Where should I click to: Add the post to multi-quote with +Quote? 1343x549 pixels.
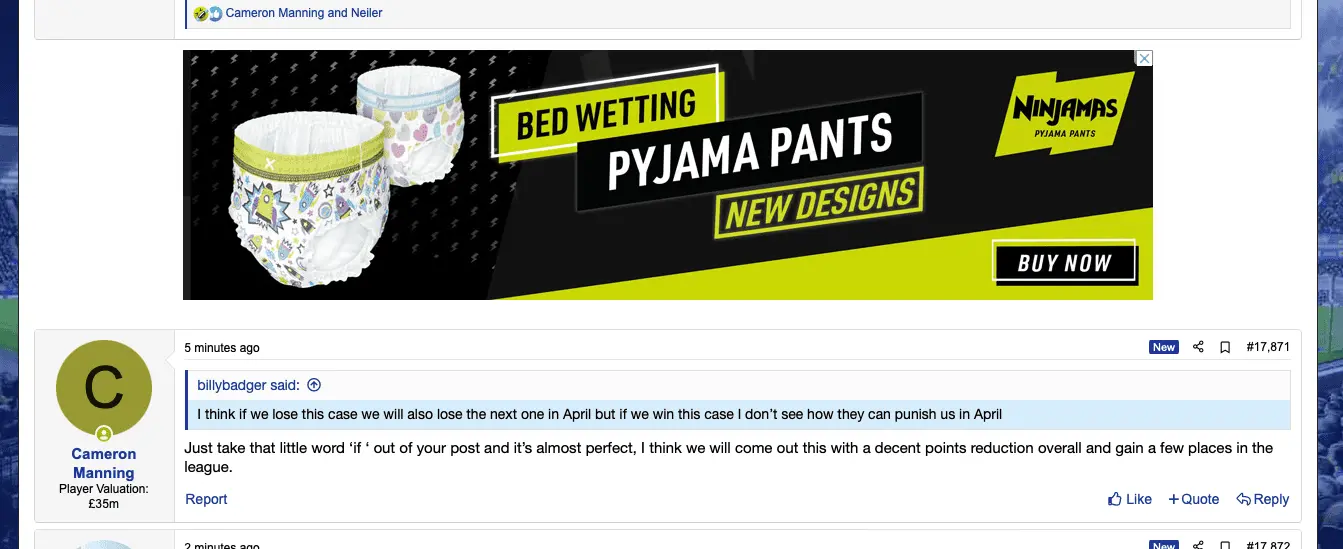1194,499
